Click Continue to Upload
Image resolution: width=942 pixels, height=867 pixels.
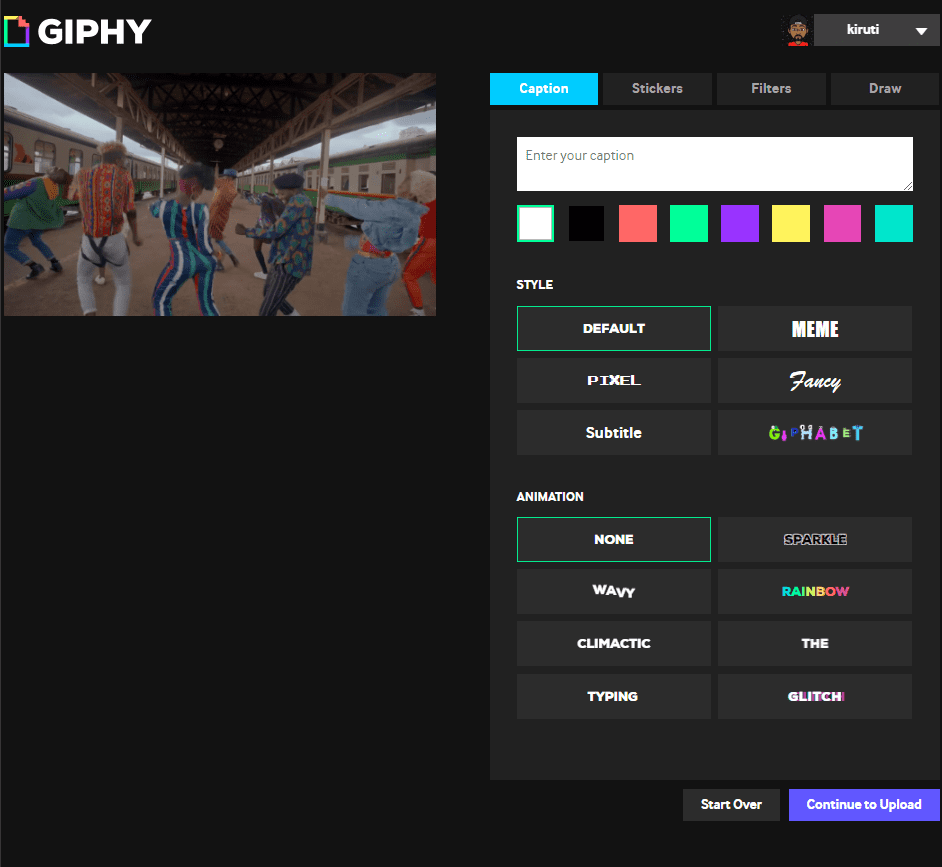click(x=864, y=805)
